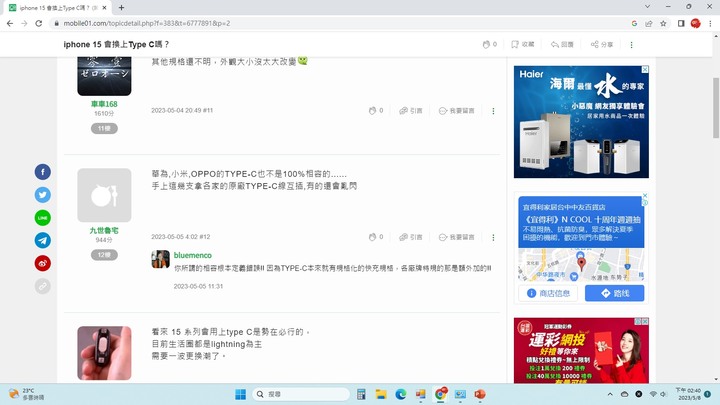
Task: Click the 路线 directions button in the ad
Action: click(x=614, y=293)
